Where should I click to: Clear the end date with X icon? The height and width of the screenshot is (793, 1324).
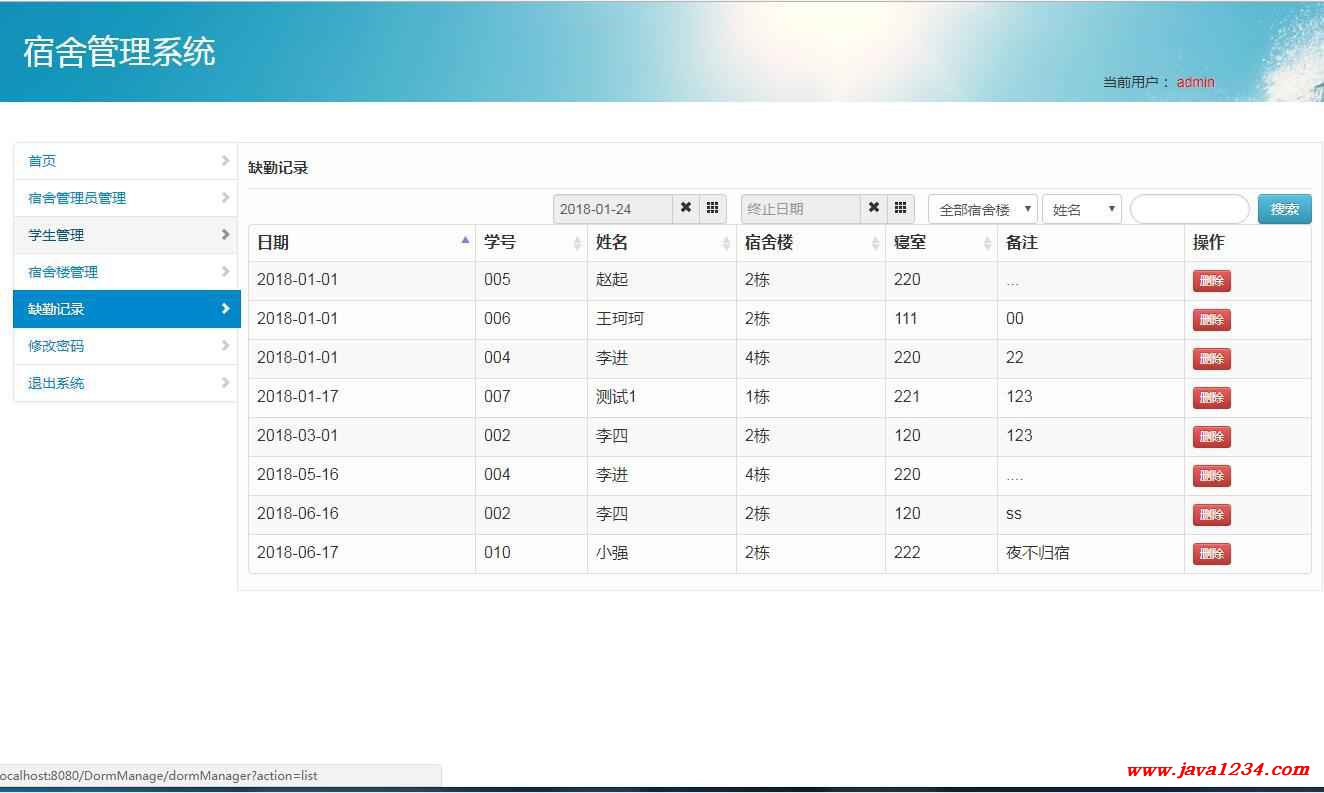[874, 208]
